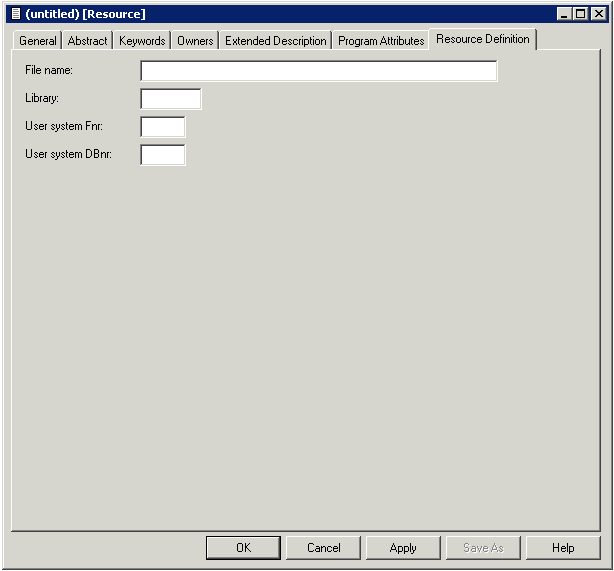Open the Extended Description tab
This screenshot has width=614, height=571.
pos(275,41)
